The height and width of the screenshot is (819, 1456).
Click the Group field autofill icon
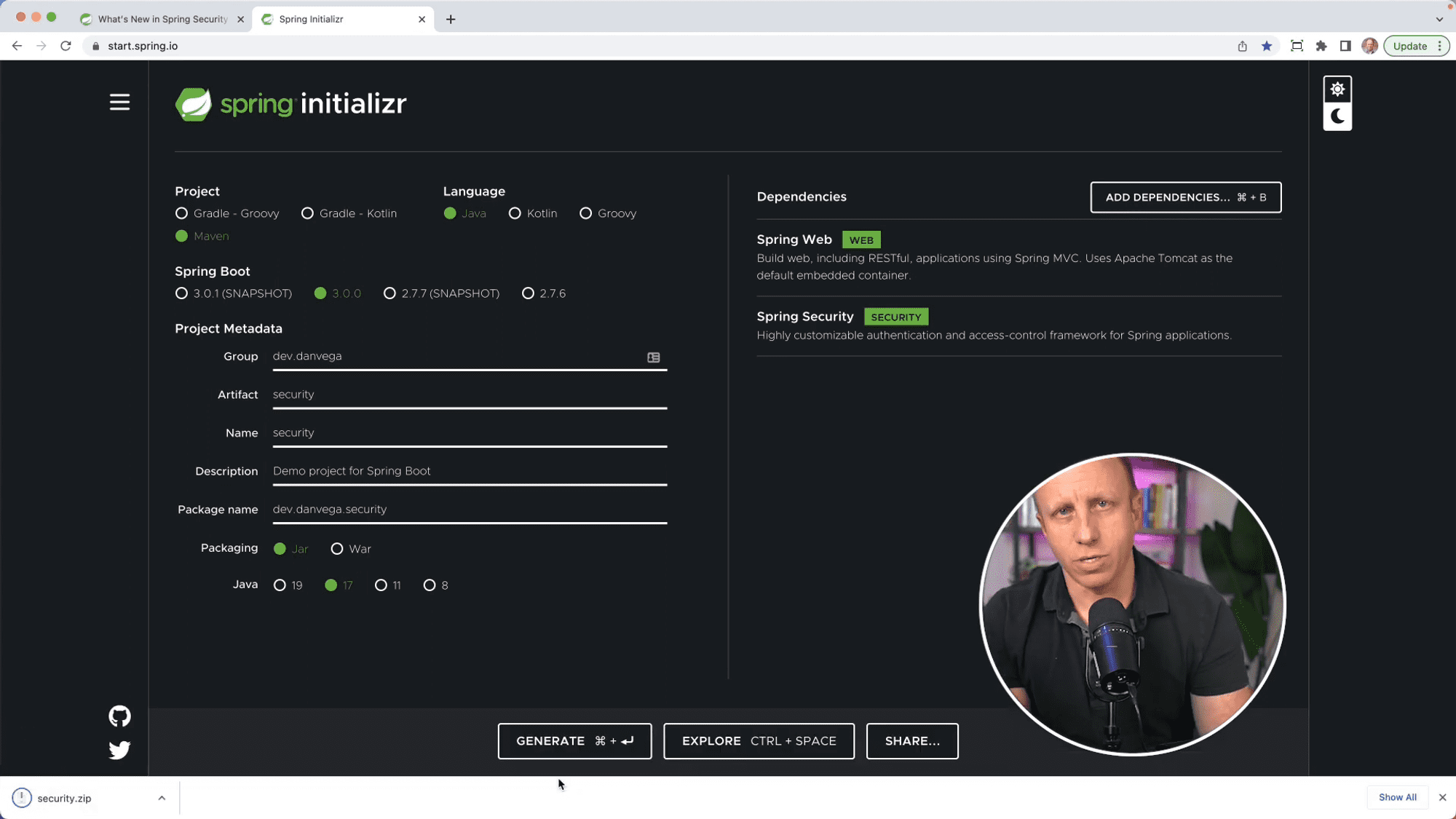click(654, 357)
